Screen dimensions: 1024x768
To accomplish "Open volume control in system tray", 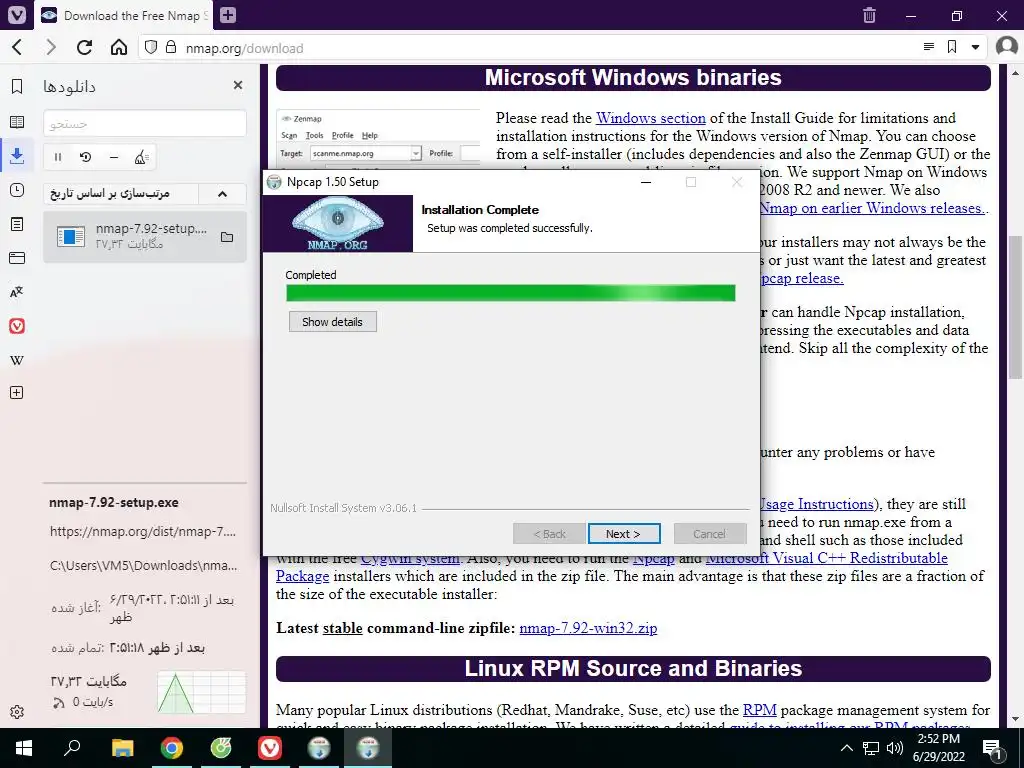I will coord(895,748).
